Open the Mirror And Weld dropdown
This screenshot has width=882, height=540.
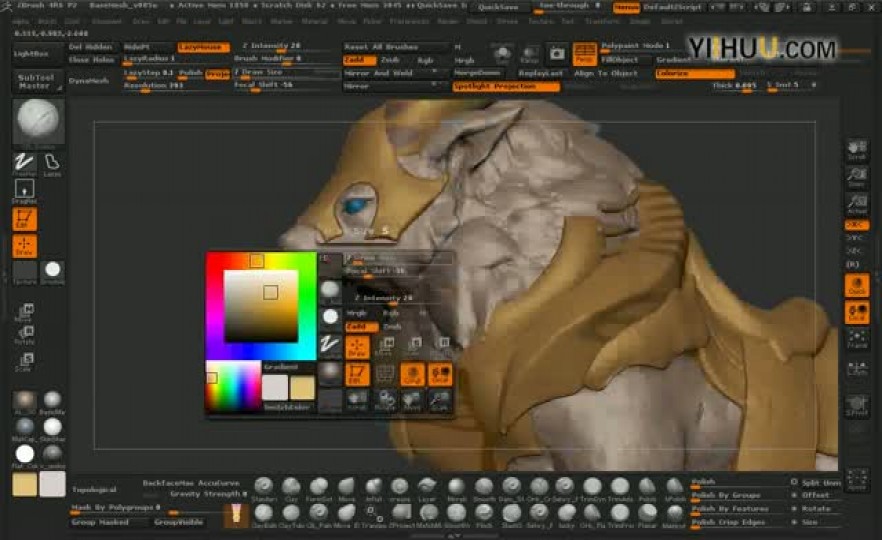(x=396, y=73)
